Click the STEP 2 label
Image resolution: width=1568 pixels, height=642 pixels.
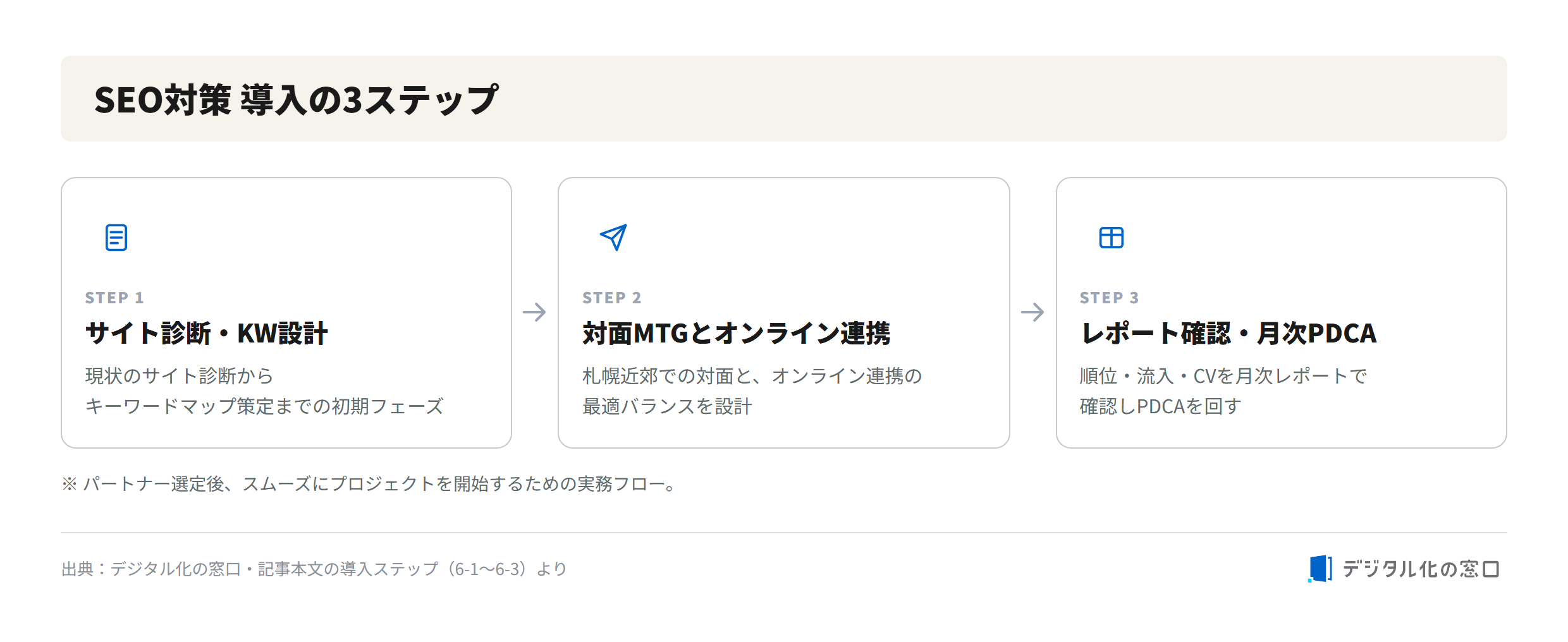(x=611, y=298)
